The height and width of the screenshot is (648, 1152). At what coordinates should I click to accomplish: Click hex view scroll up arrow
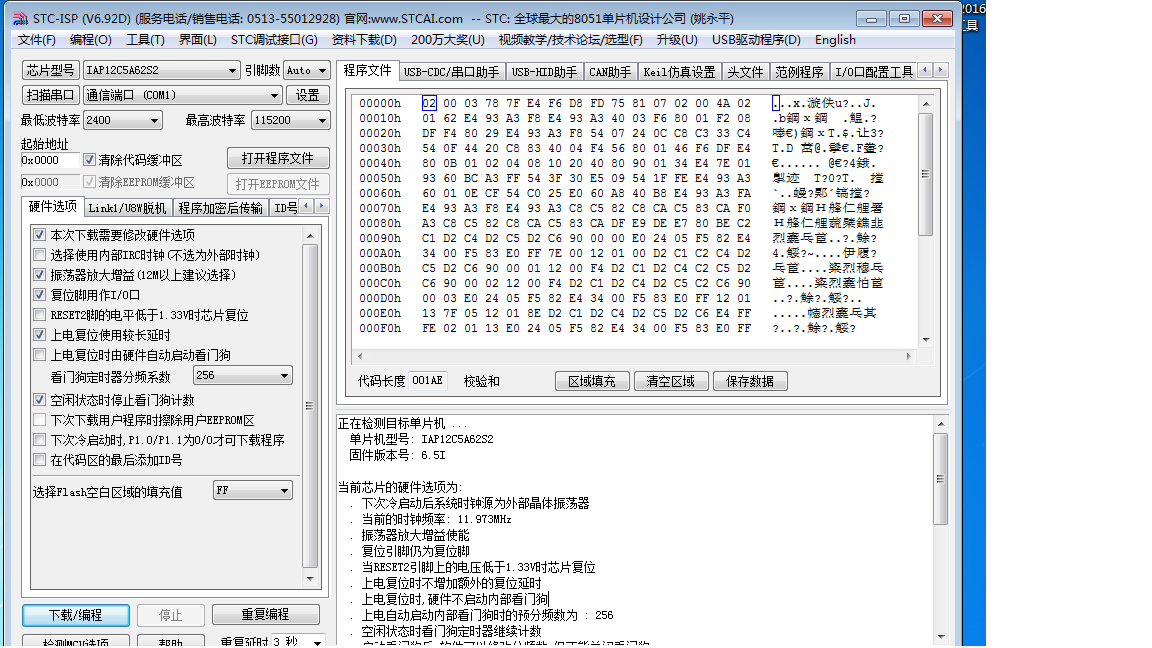[x=926, y=104]
